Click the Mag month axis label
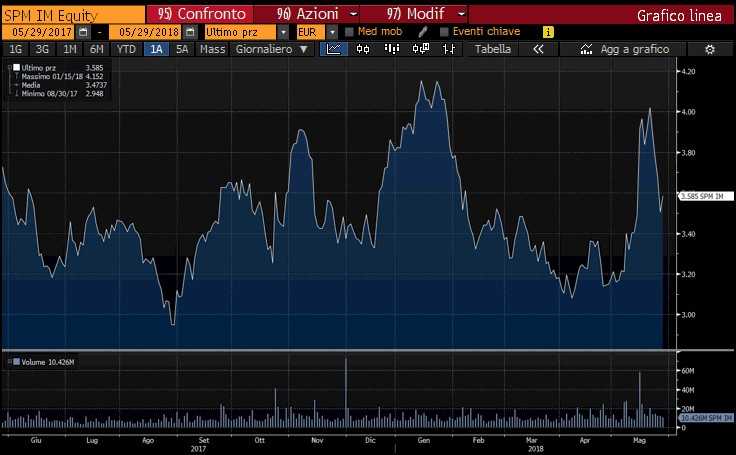This screenshot has height=455, width=736. coord(639,440)
